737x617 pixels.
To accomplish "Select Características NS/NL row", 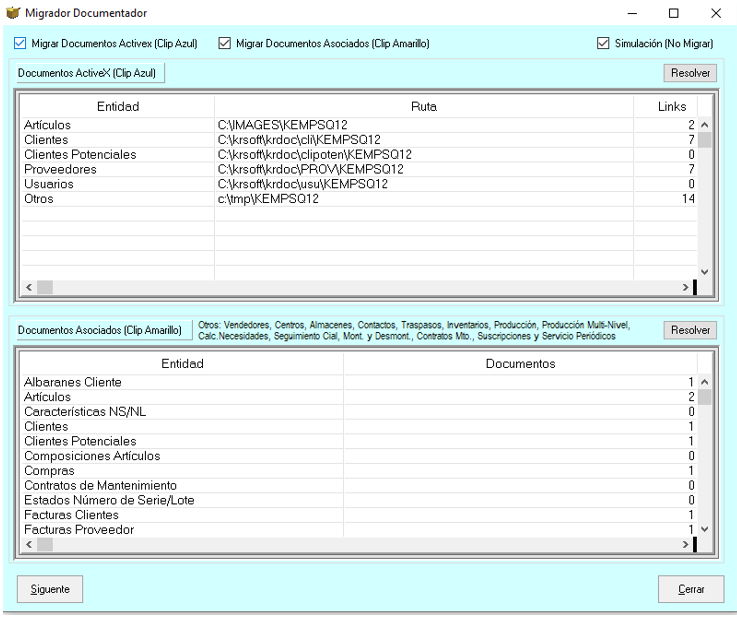I will coord(359,412).
